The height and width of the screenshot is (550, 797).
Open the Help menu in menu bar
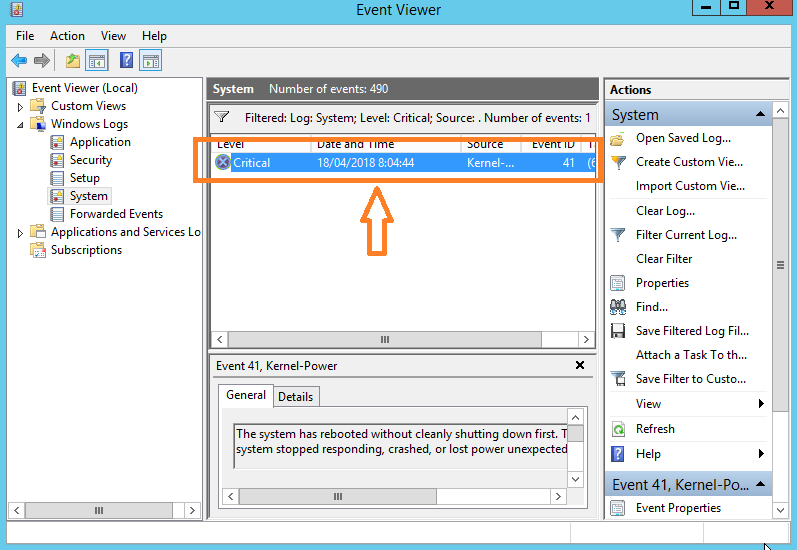154,36
